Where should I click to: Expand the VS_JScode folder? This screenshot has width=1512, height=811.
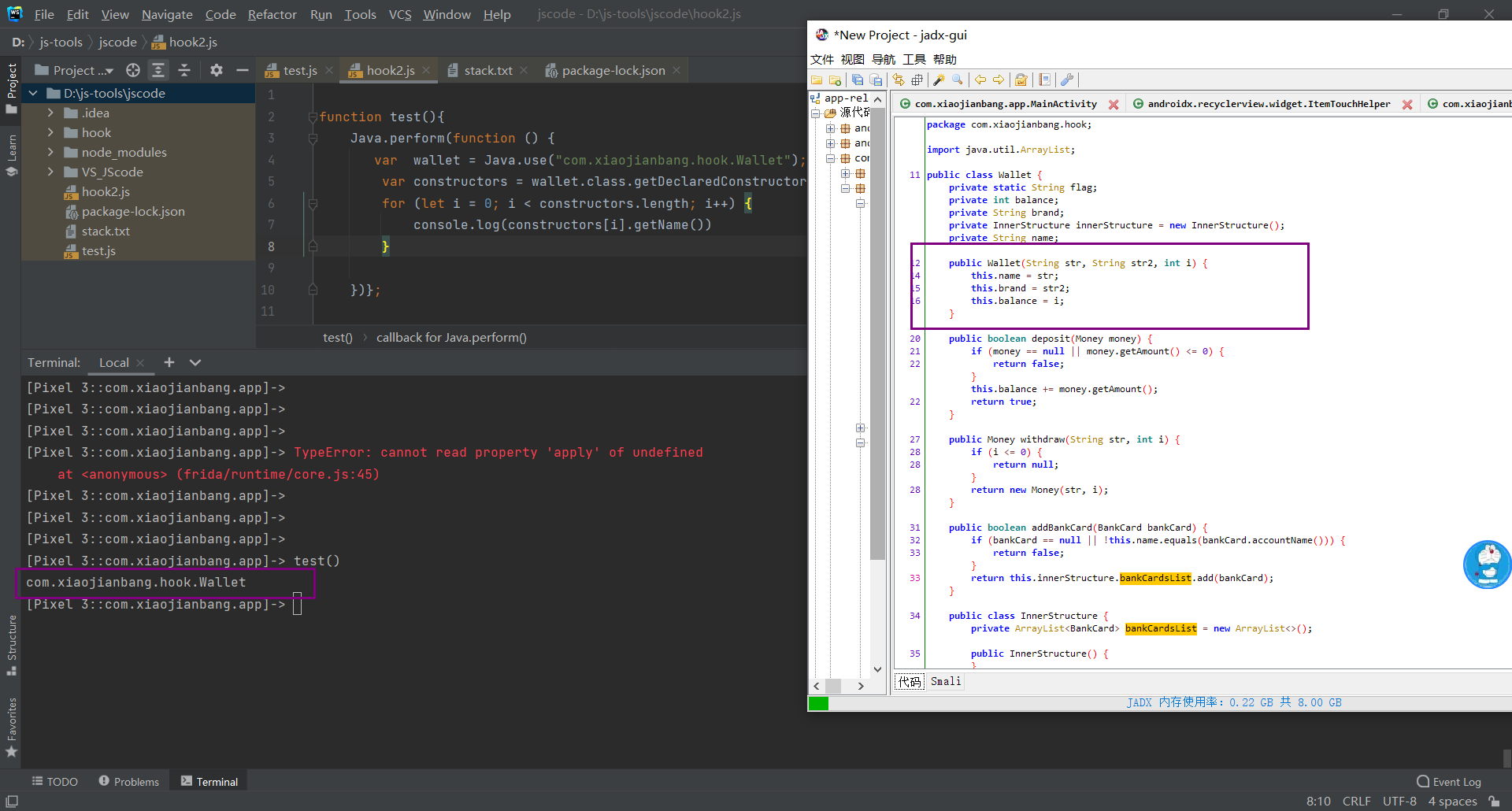(50, 172)
